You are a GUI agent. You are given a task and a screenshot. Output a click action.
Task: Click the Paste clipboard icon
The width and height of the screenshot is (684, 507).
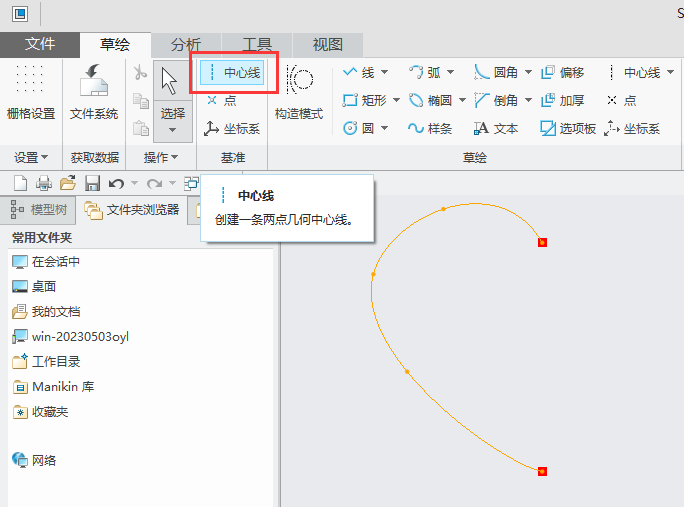tap(140, 128)
